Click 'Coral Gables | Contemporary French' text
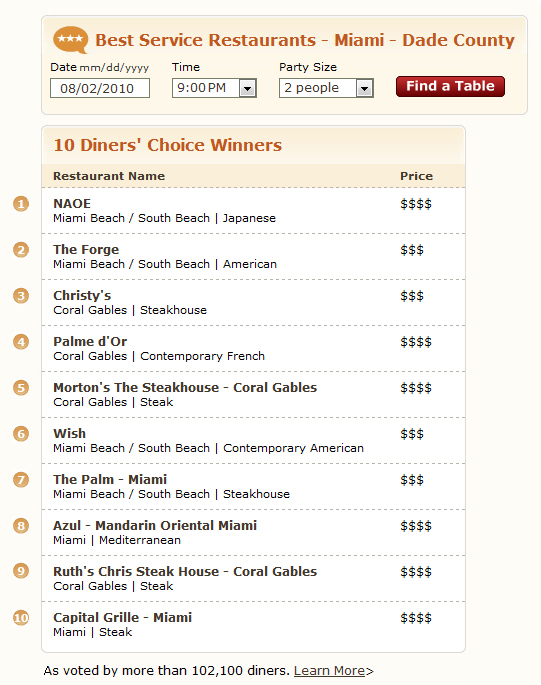This screenshot has height=685, width=541. (x=159, y=356)
